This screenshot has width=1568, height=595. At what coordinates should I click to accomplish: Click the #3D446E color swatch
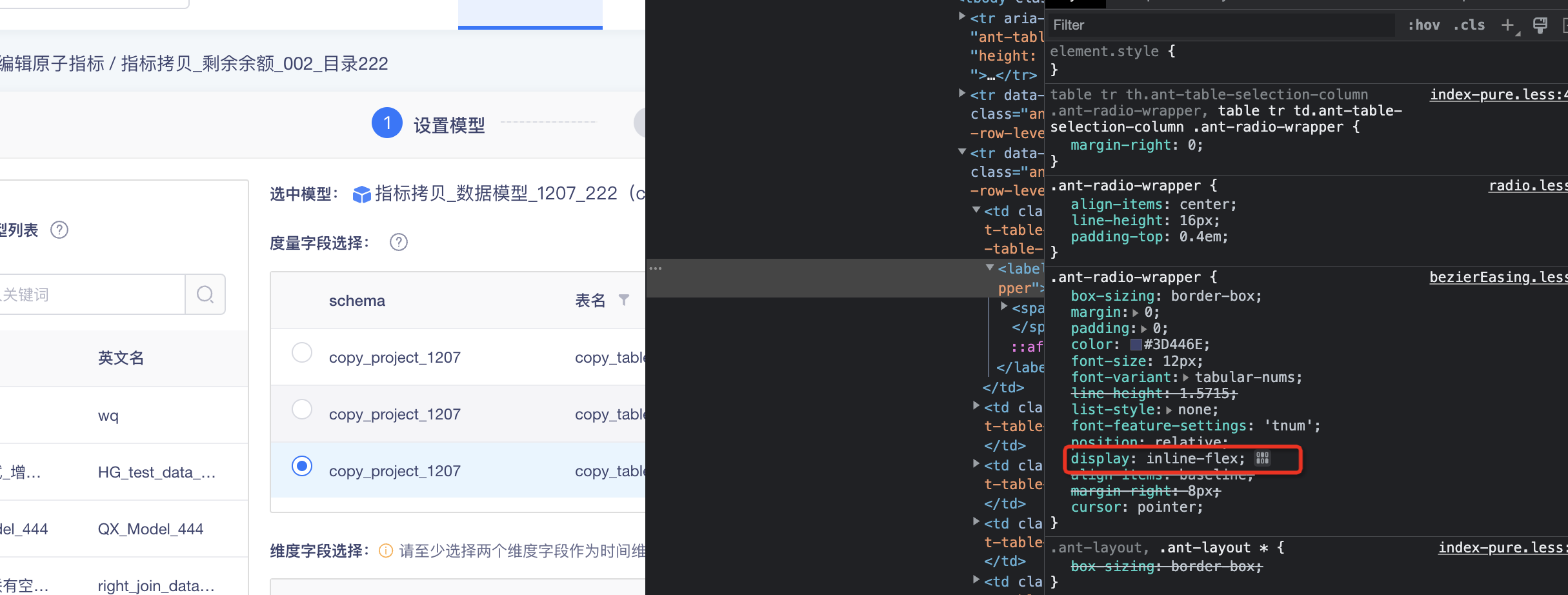click(x=1136, y=344)
